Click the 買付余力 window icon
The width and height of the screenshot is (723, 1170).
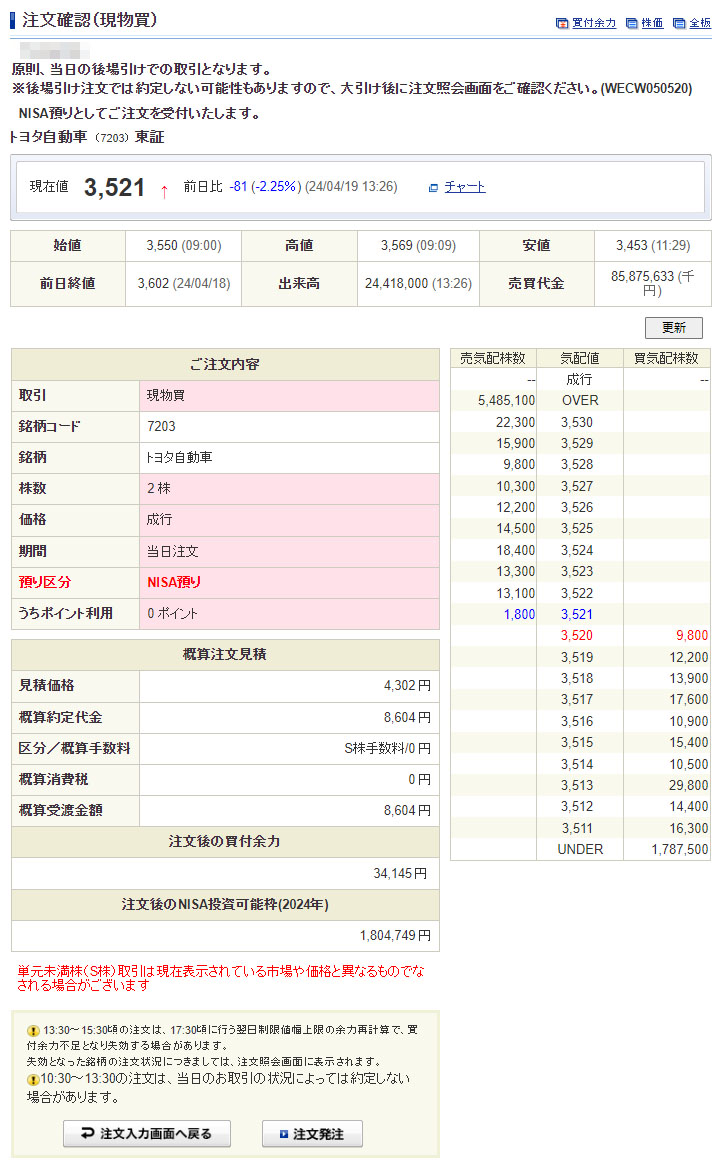pos(562,23)
